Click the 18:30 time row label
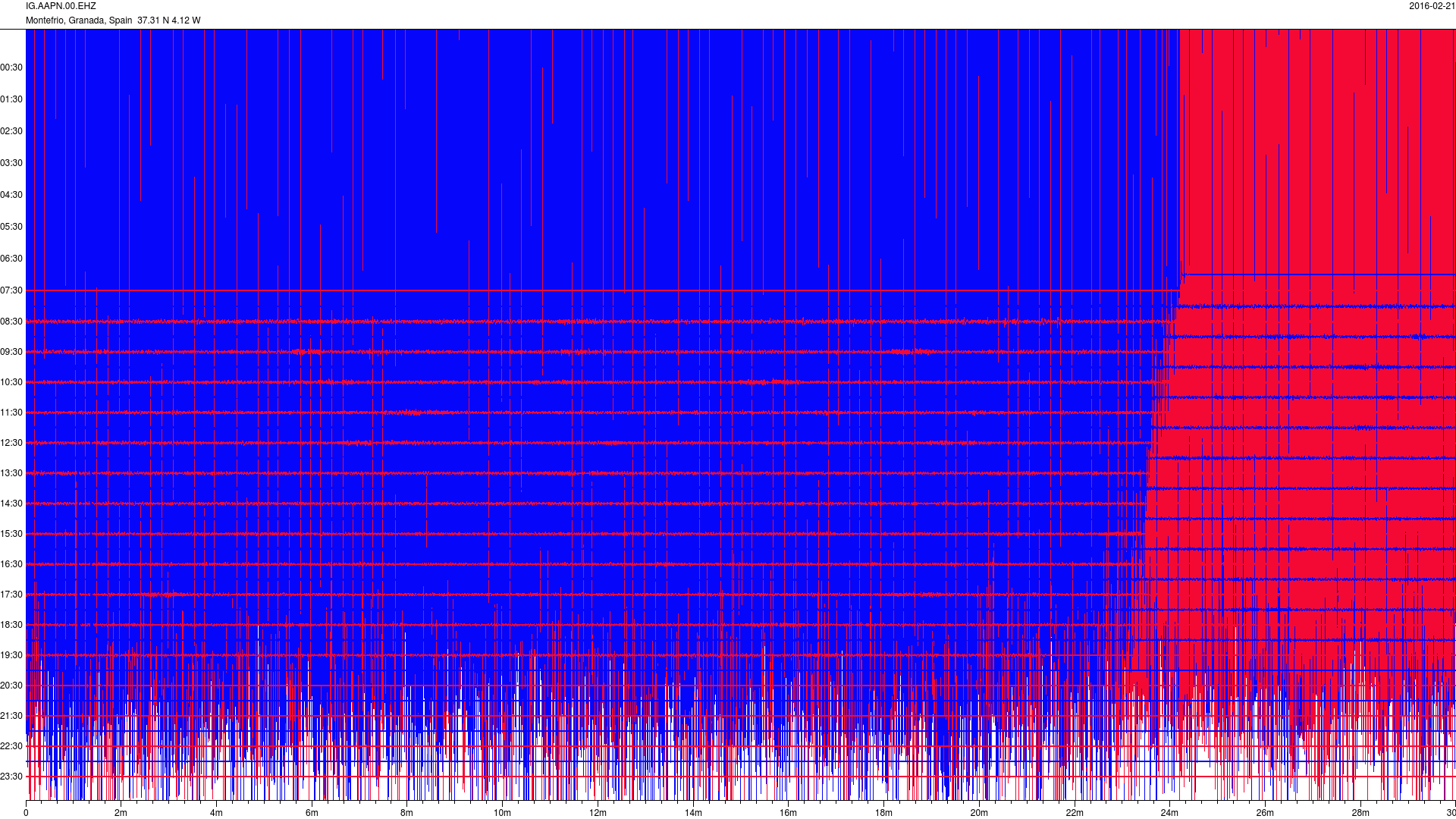1456x819 pixels. [11, 625]
